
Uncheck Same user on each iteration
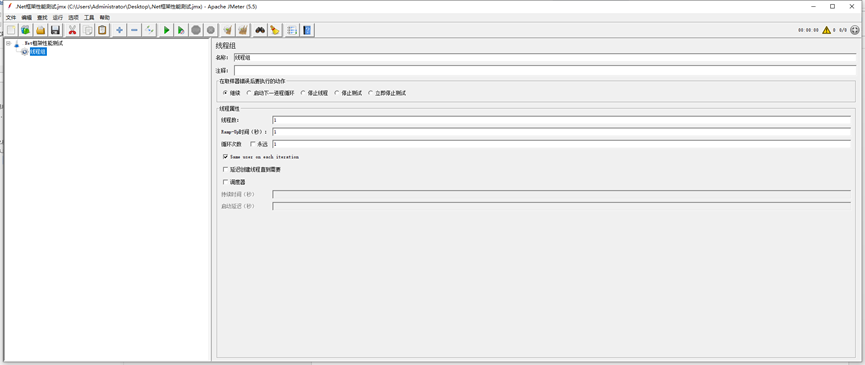pos(225,157)
